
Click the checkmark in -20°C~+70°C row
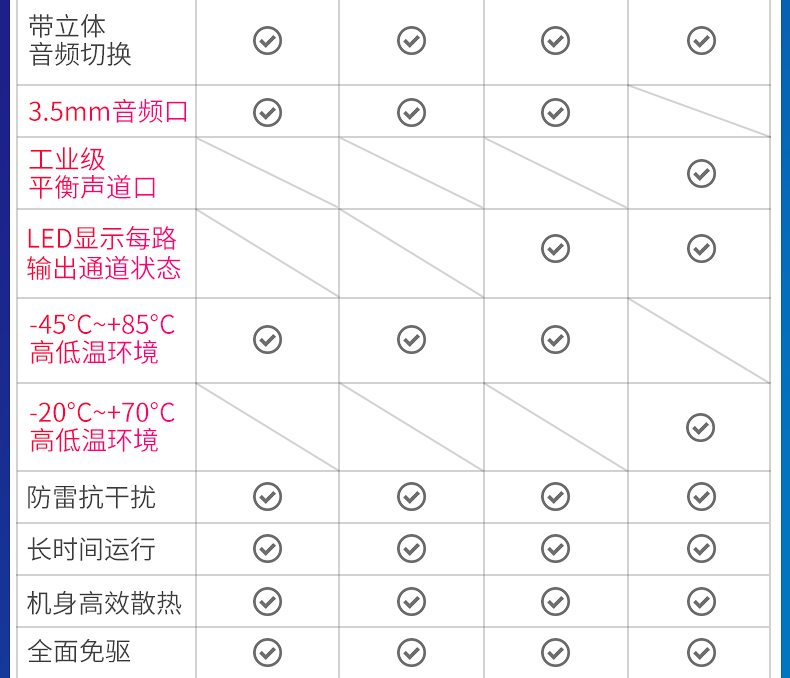tap(701, 428)
